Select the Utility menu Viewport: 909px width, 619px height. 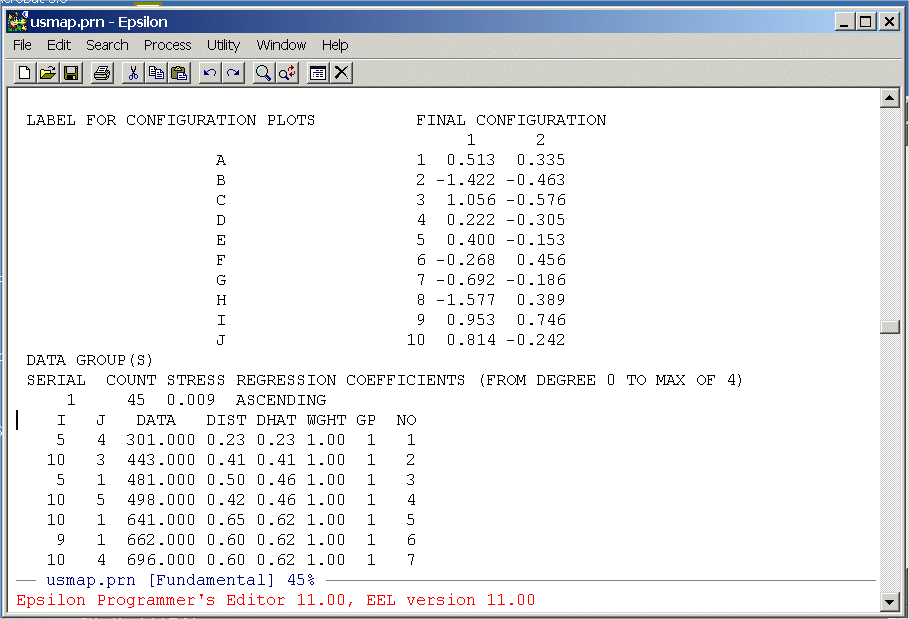click(x=223, y=45)
